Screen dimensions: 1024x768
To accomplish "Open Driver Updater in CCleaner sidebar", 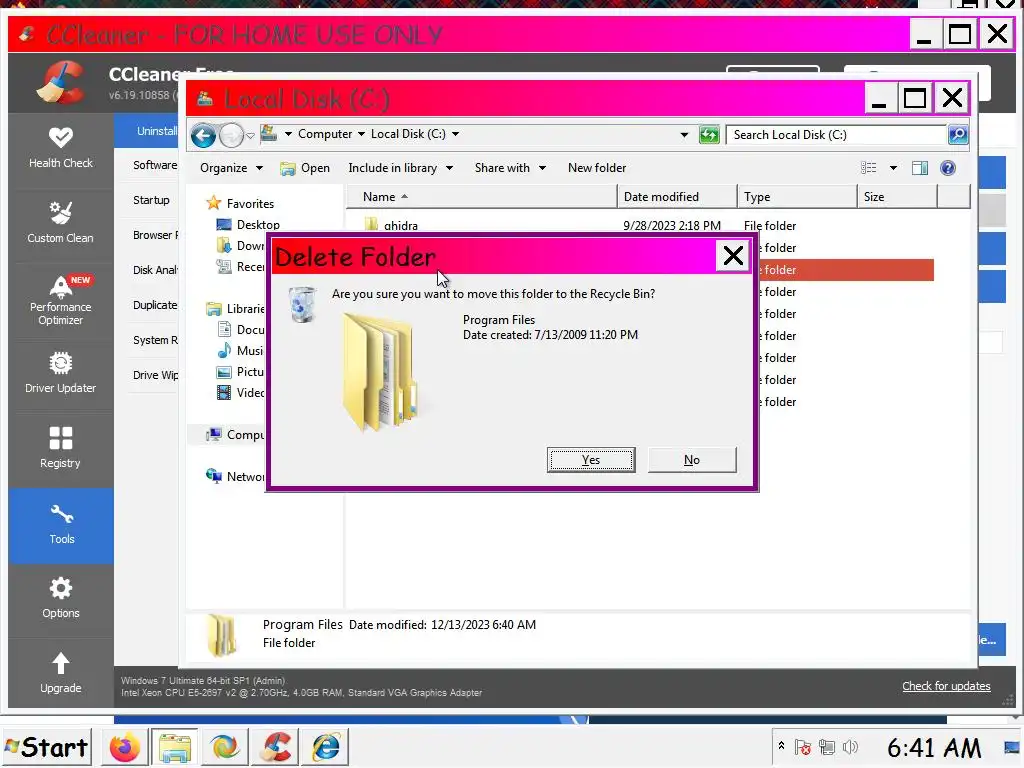I will pos(61,374).
